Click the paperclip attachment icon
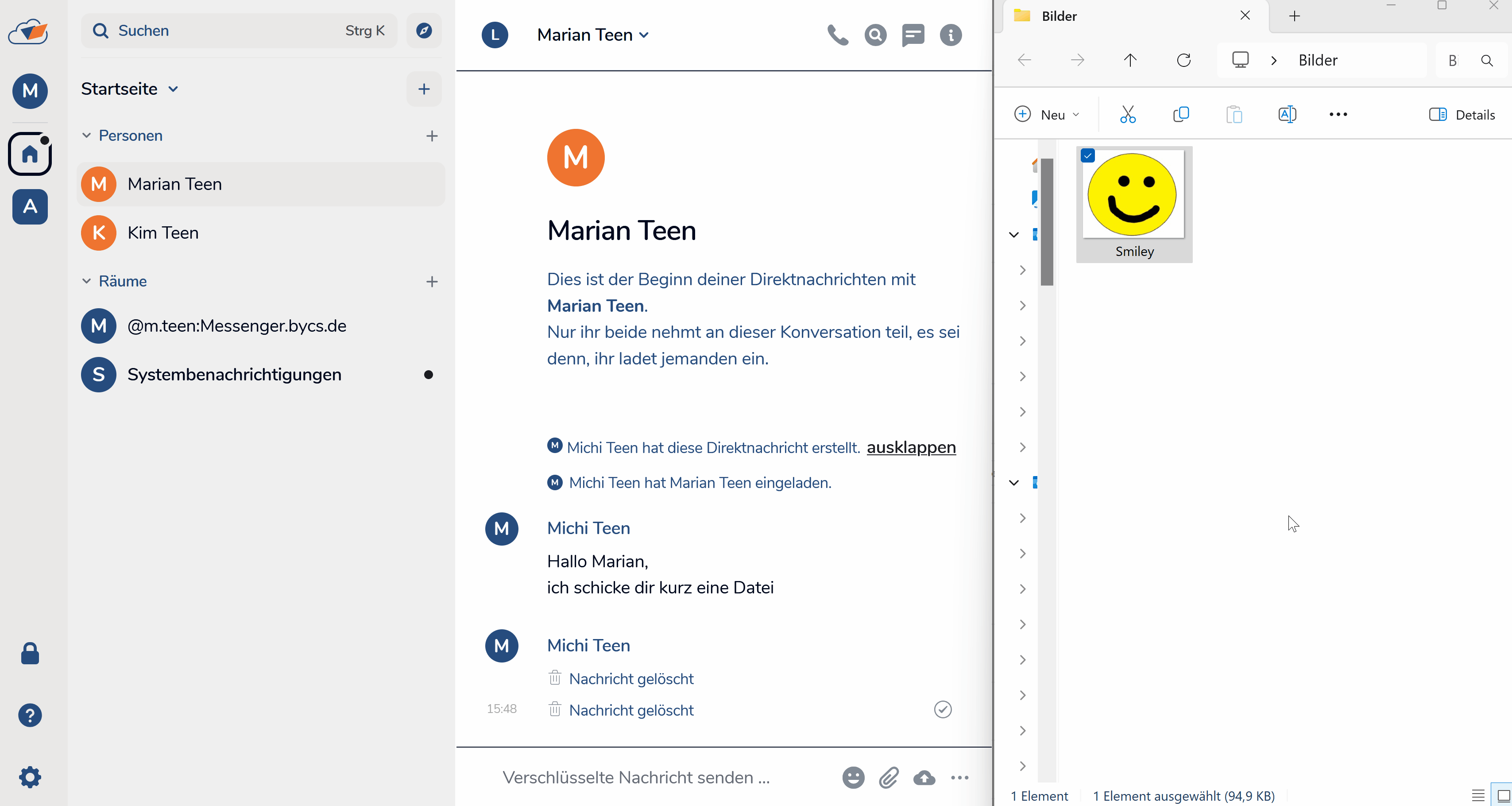Image resolution: width=1512 pixels, height=806 pixels. click(x=889, y=778)
